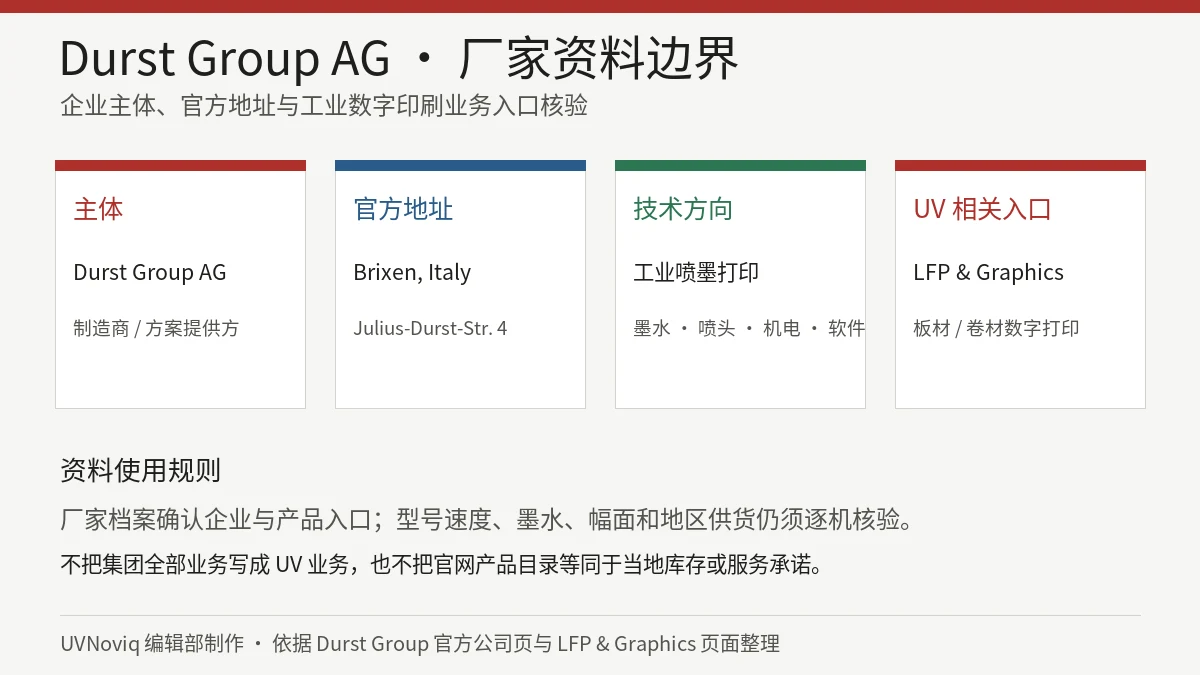Image resolution: width=1200 pixels, height=675 pixels.
Task: Select the sentence starting '厂家档案确认企业与产品入口'
Action: click(487, 520)
